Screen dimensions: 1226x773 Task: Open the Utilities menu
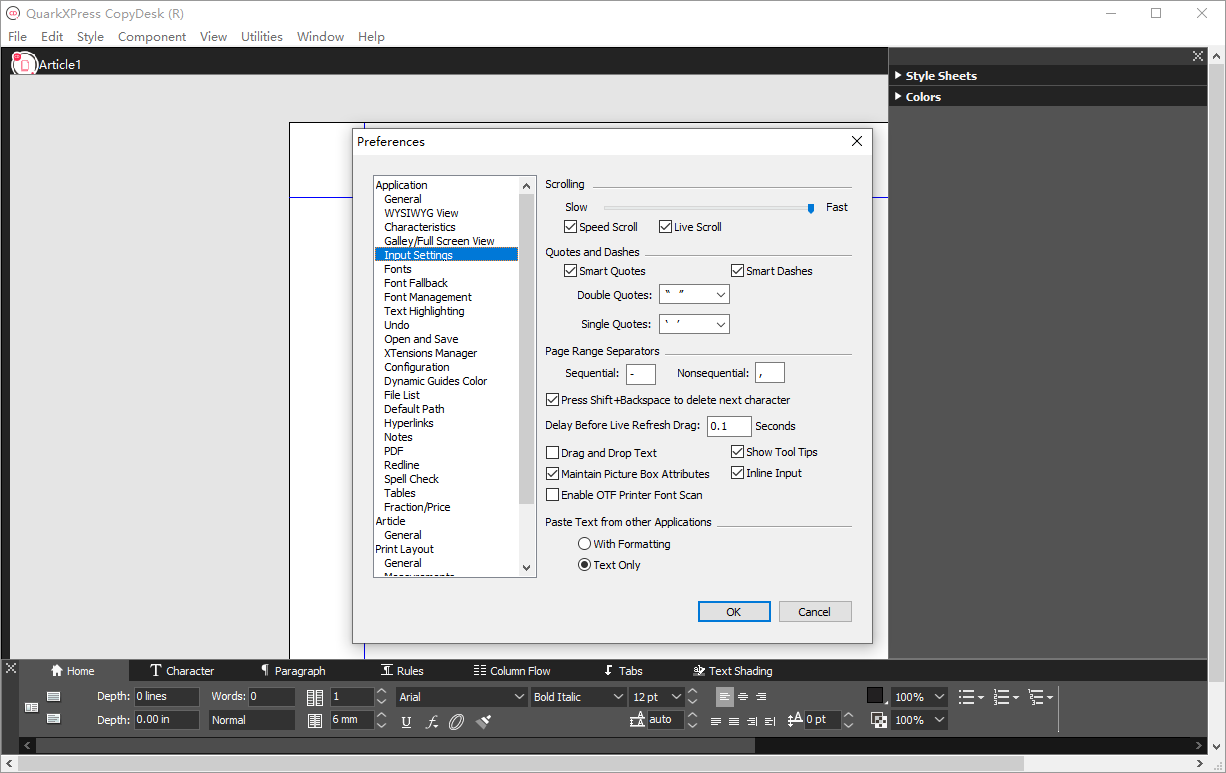coord(262,37)
